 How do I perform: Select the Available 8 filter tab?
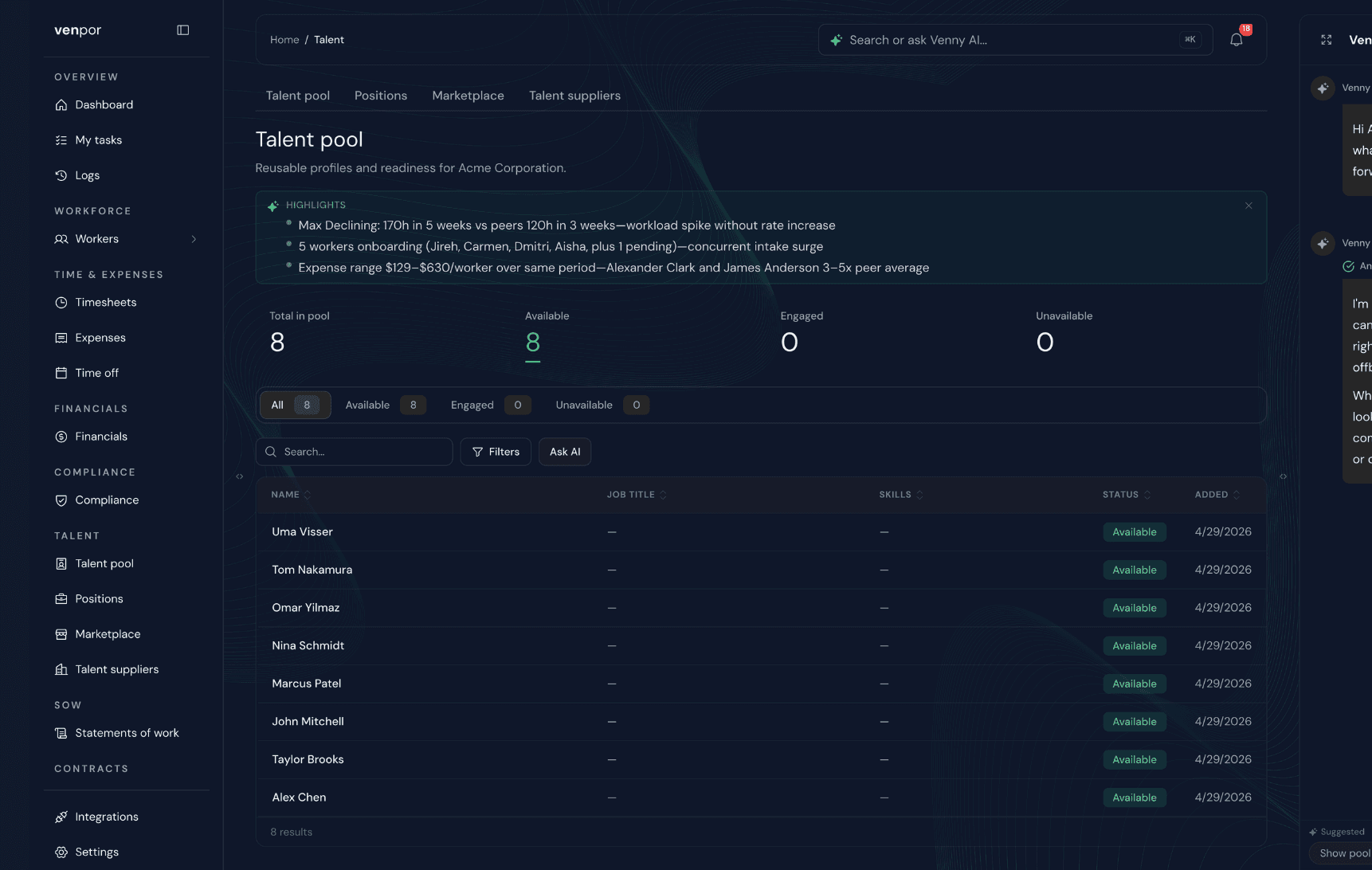click(386, 405)
